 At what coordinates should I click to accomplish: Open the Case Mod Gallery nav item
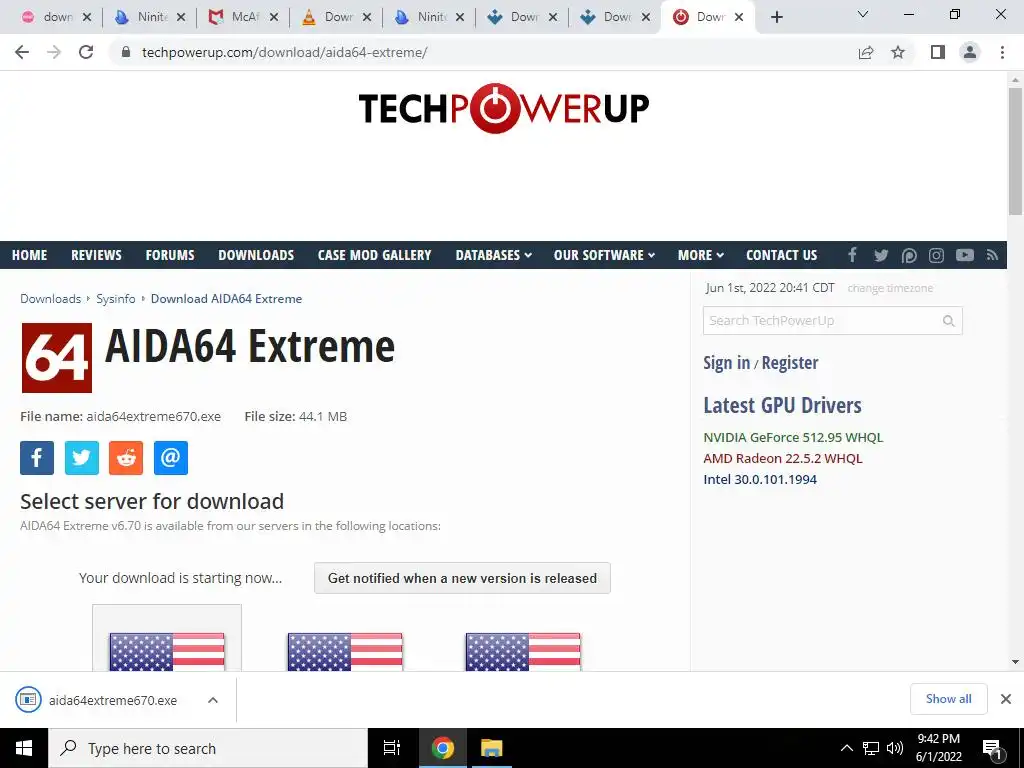[x=374, y=255]
